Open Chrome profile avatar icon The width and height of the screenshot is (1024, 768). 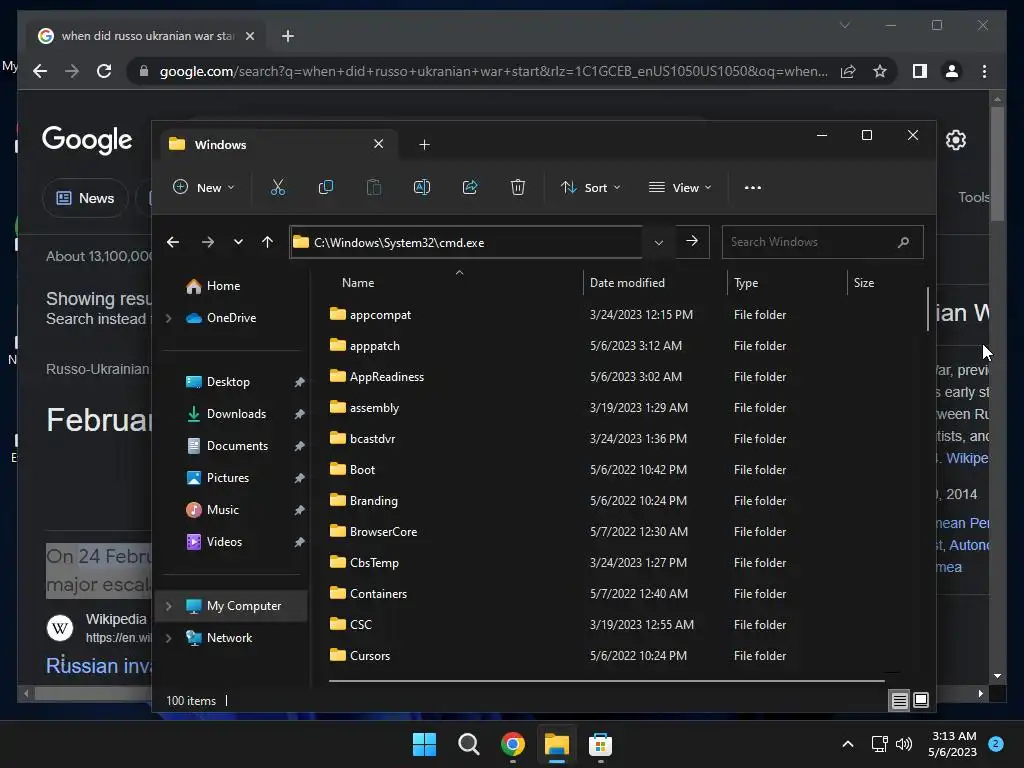click(x=952, y=71)
